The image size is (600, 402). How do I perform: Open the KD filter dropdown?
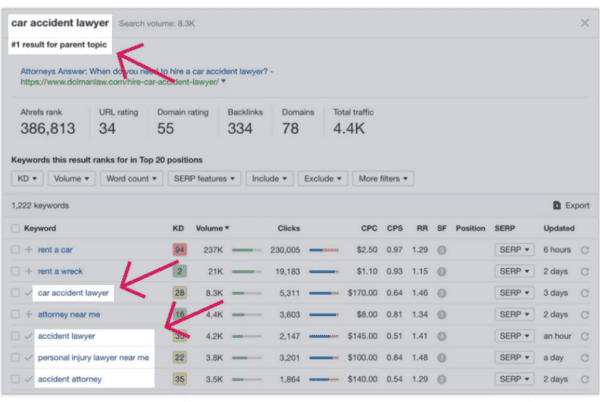(27, 179)
